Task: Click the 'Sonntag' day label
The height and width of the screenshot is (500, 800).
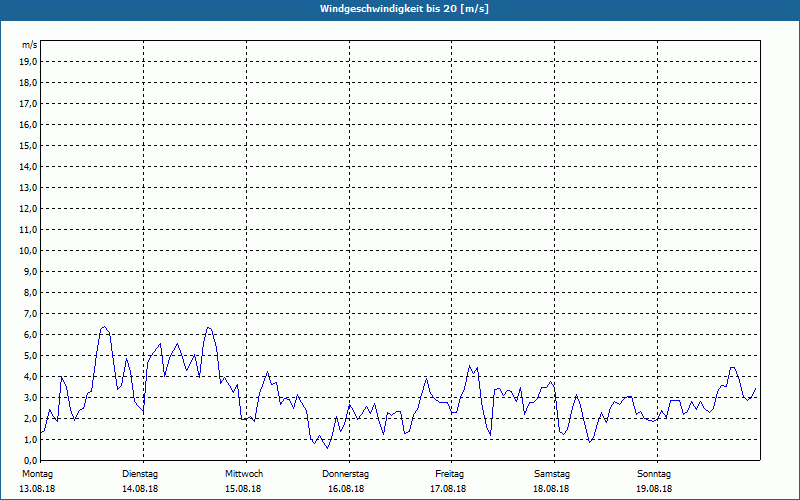Action: [654, 474]
